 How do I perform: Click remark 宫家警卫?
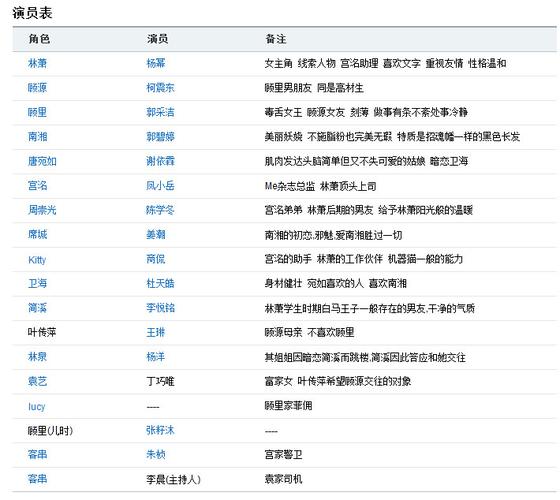(x=283, y=455)
